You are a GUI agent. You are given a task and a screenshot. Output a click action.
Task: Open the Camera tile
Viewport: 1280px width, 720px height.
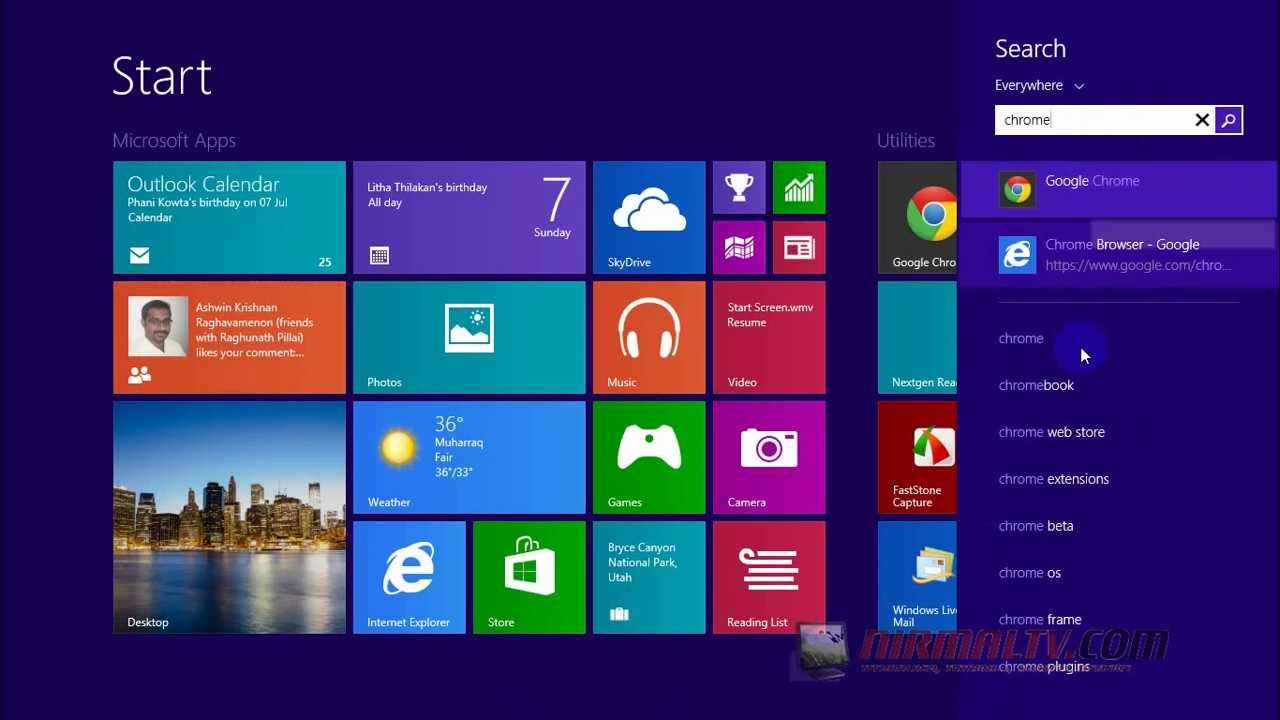coord(769,457)
